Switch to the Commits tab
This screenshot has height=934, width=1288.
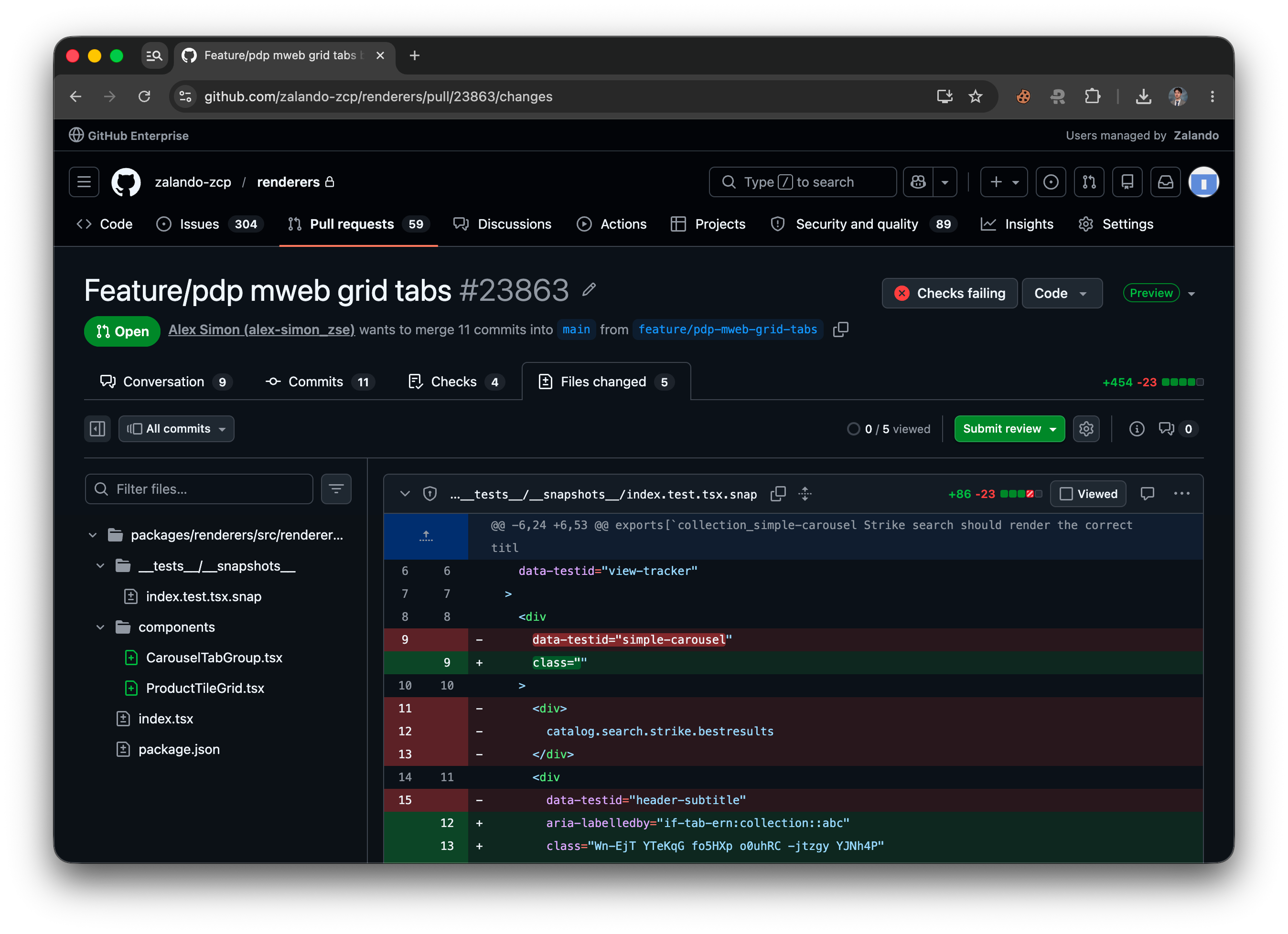coord(320,382)
